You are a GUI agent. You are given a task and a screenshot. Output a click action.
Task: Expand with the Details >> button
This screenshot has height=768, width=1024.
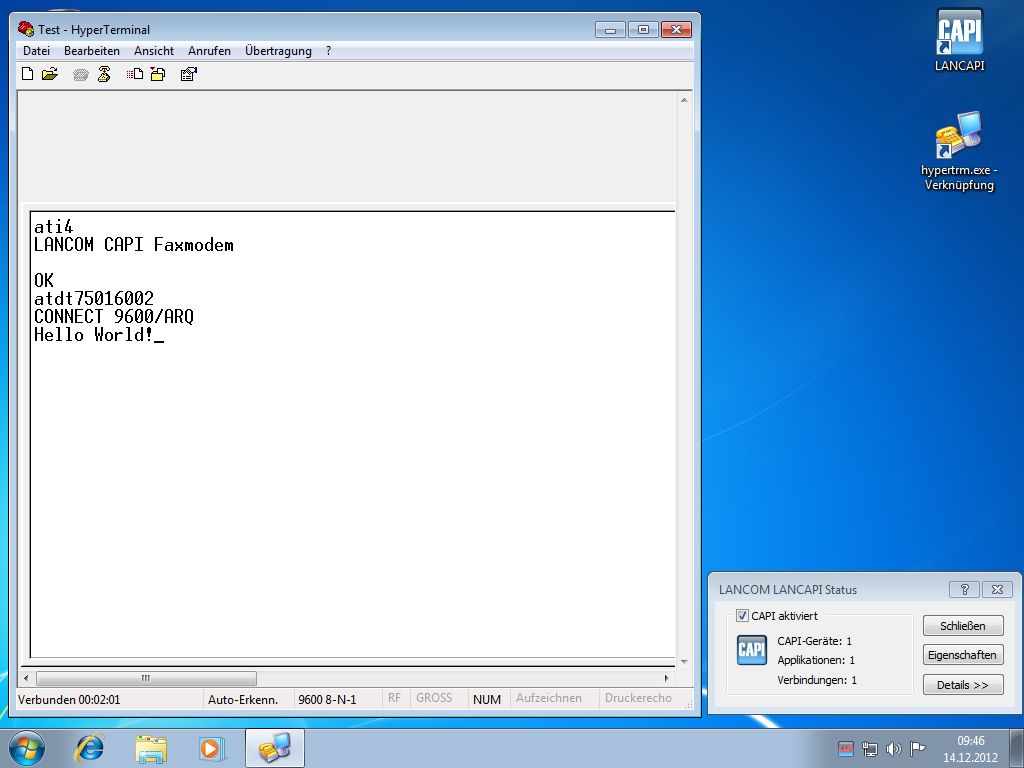click(x=963, y=684)
